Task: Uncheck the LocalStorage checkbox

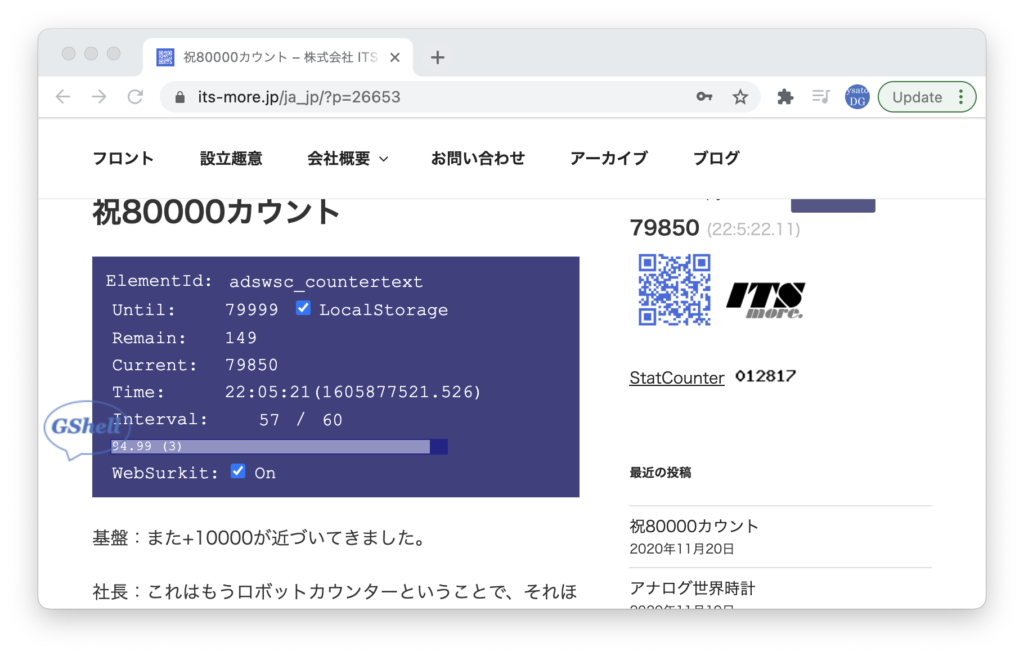Action: 303,309
